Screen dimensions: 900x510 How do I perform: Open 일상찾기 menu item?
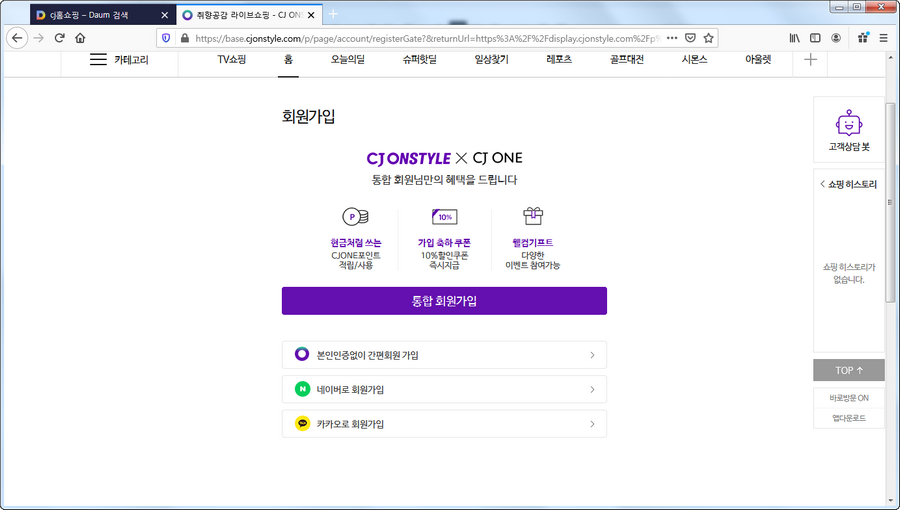(x=491, y=59)
